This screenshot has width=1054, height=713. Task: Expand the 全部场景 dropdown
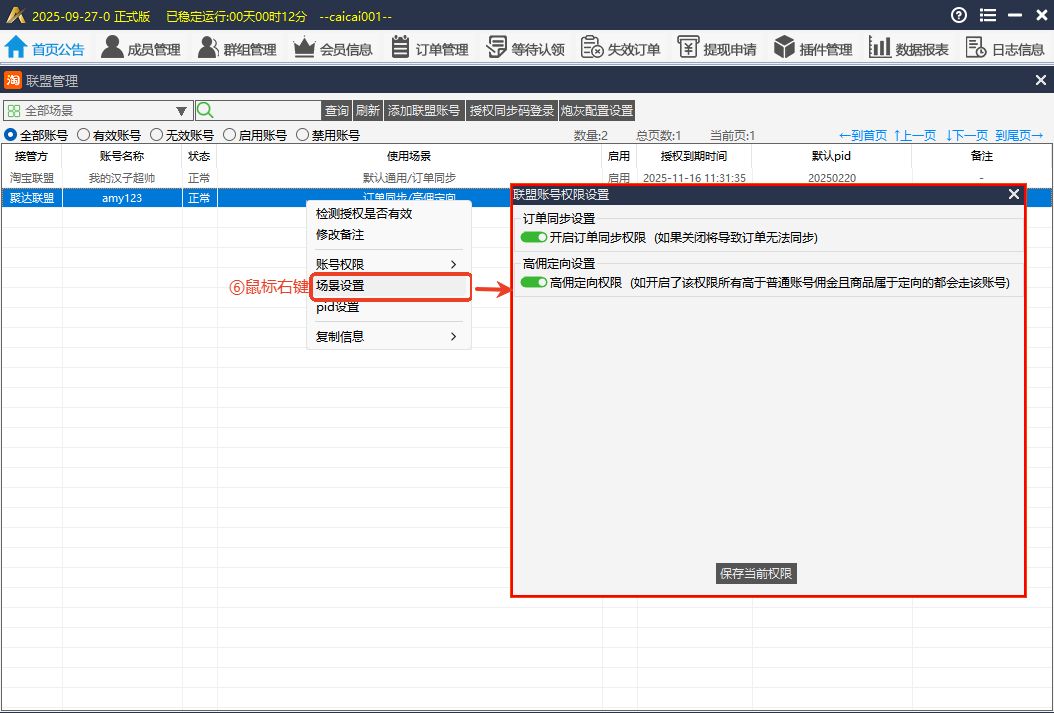point(182,111)
